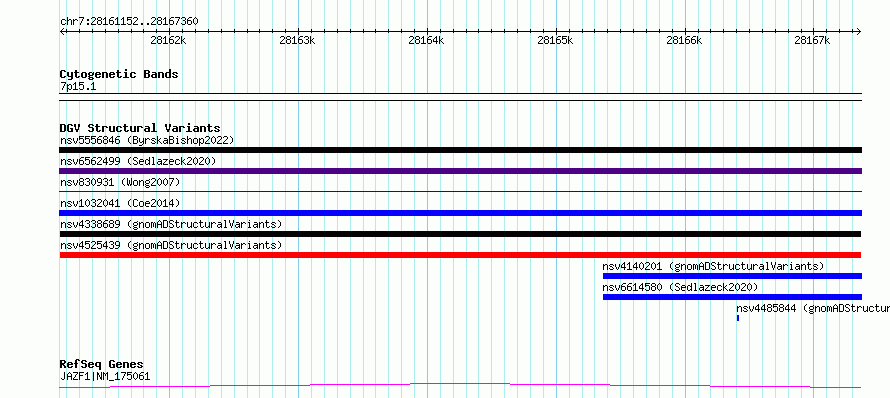Open nsv830931 (Wong2007) variant details
This screenshot has width=890, height=398.
click(120, 182)
